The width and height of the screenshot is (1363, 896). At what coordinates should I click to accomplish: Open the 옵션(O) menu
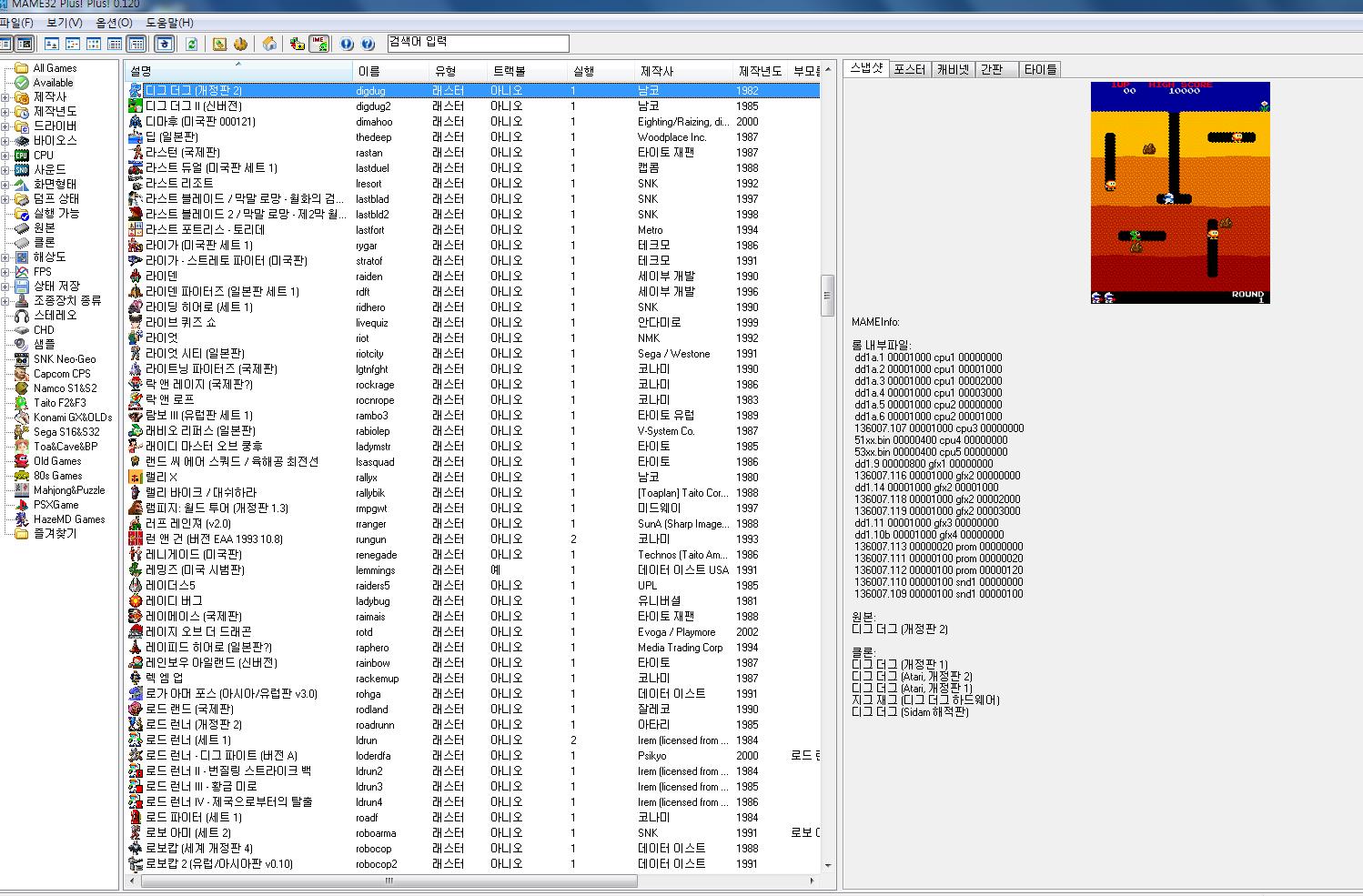[114, 23]
